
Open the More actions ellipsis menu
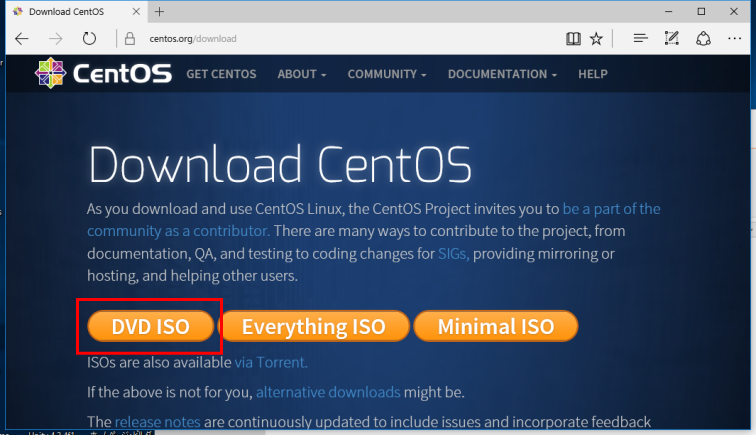734,38
